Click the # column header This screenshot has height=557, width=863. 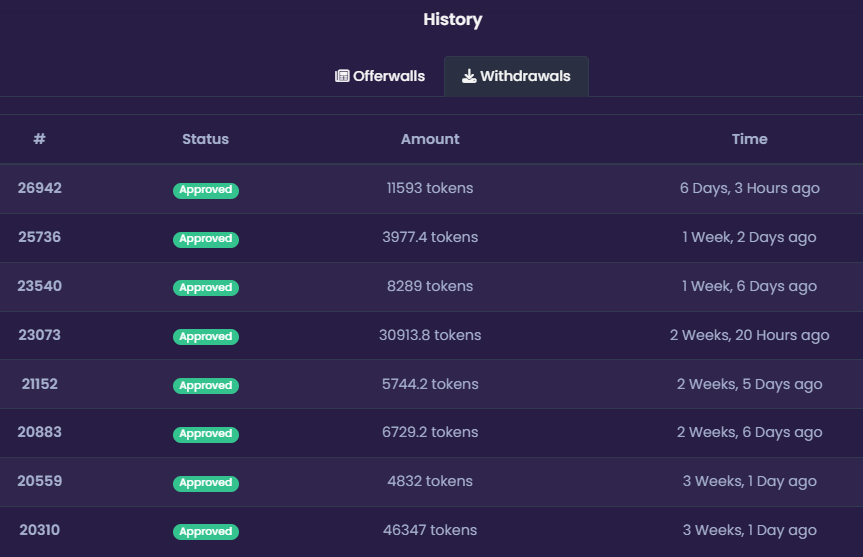39,139
